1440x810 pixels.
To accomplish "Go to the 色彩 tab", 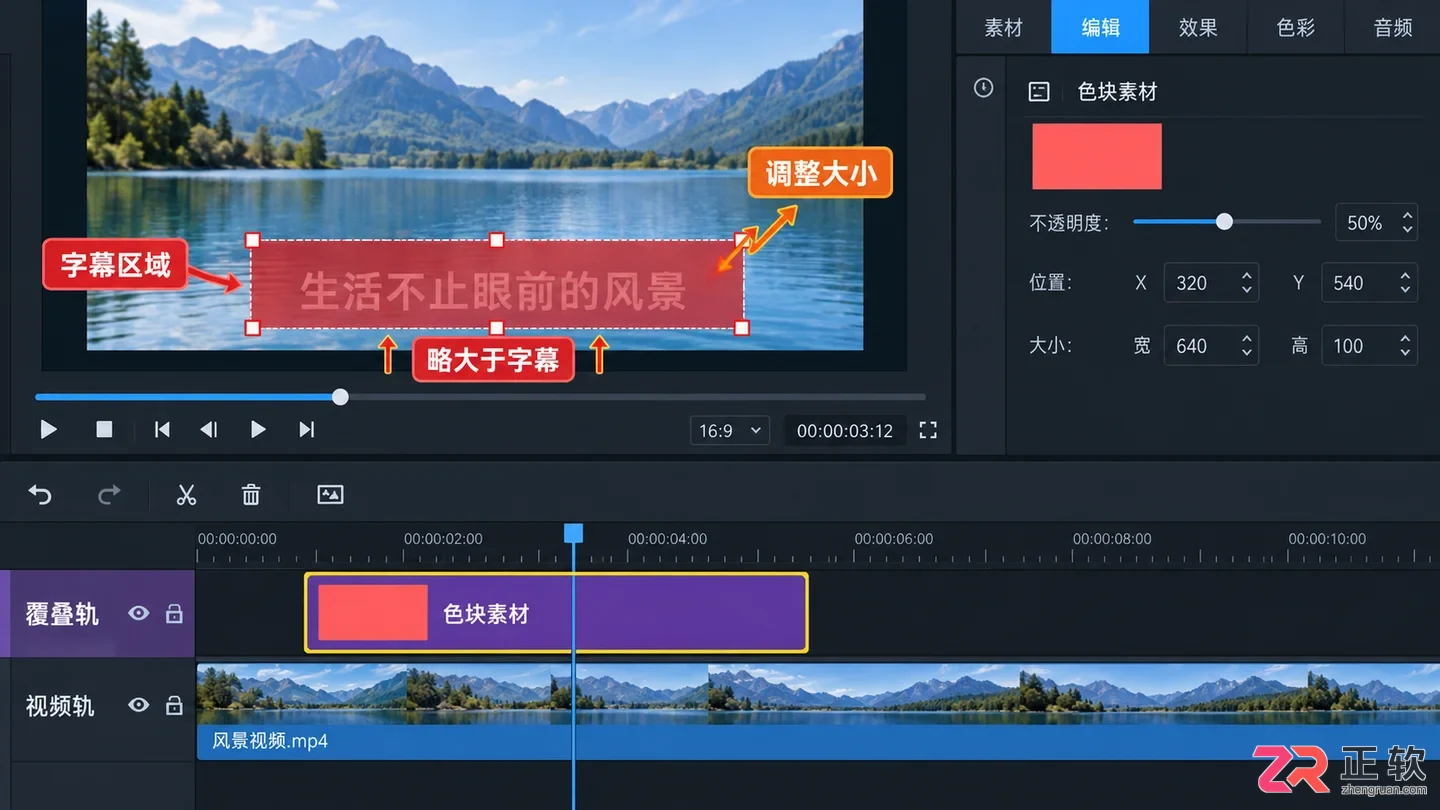I will (x=1296, y=27).
